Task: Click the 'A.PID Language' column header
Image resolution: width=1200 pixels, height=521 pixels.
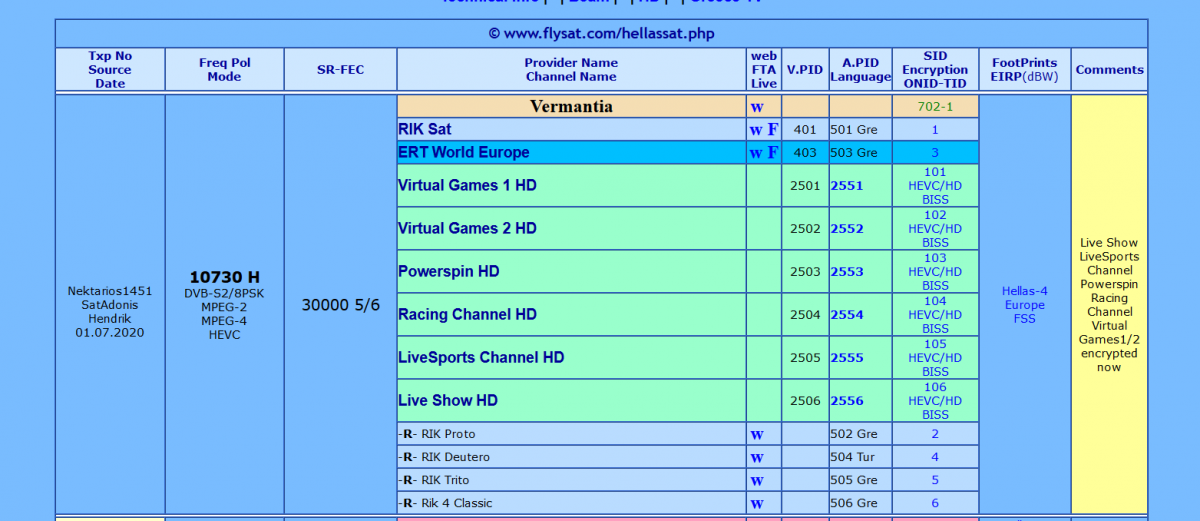Action: tap(860, 70)
